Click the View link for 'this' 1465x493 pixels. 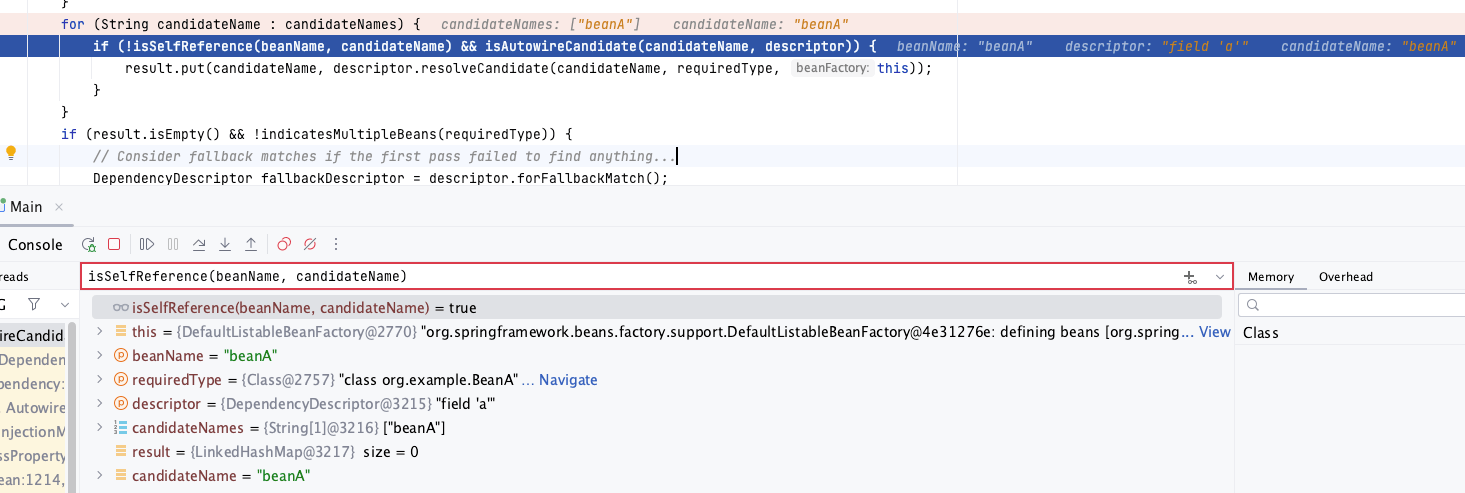1214,332
